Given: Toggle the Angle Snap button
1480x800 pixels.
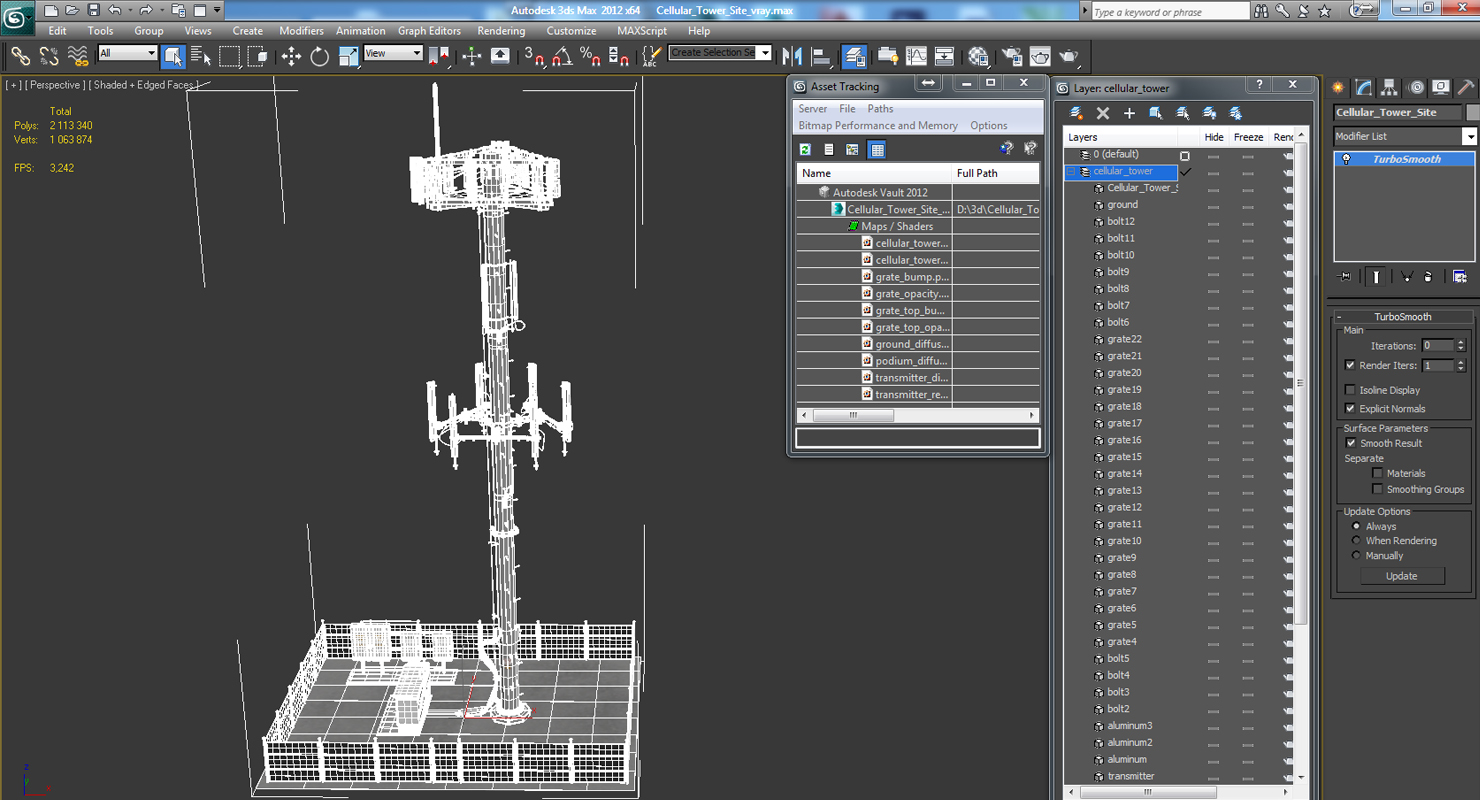Looking at the screenshot, I should [x=562, y=56].
